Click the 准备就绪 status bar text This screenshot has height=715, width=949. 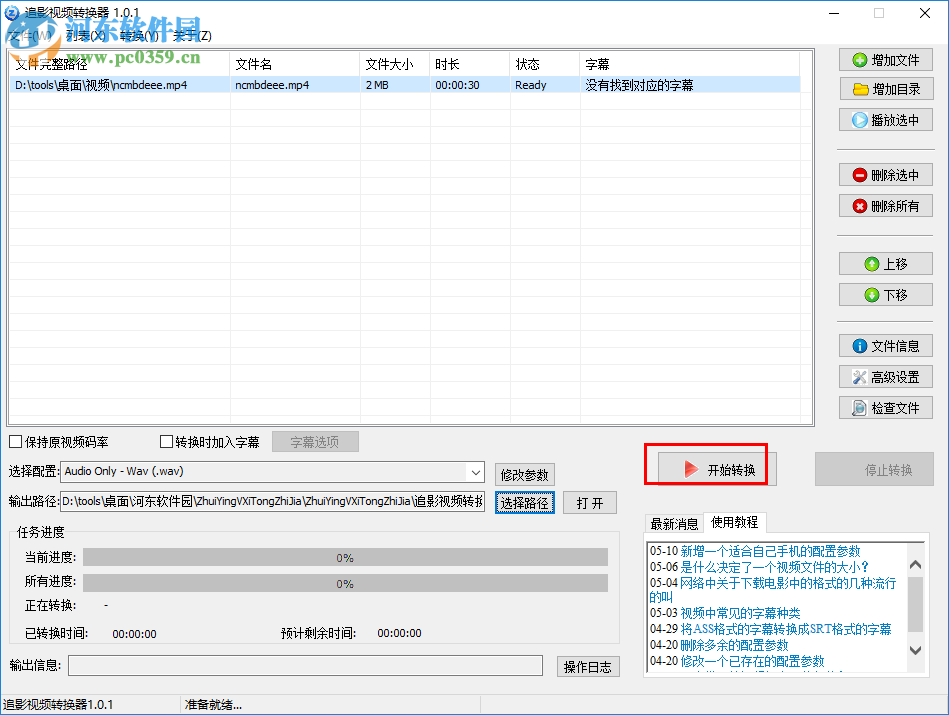(x=213, y=705)
